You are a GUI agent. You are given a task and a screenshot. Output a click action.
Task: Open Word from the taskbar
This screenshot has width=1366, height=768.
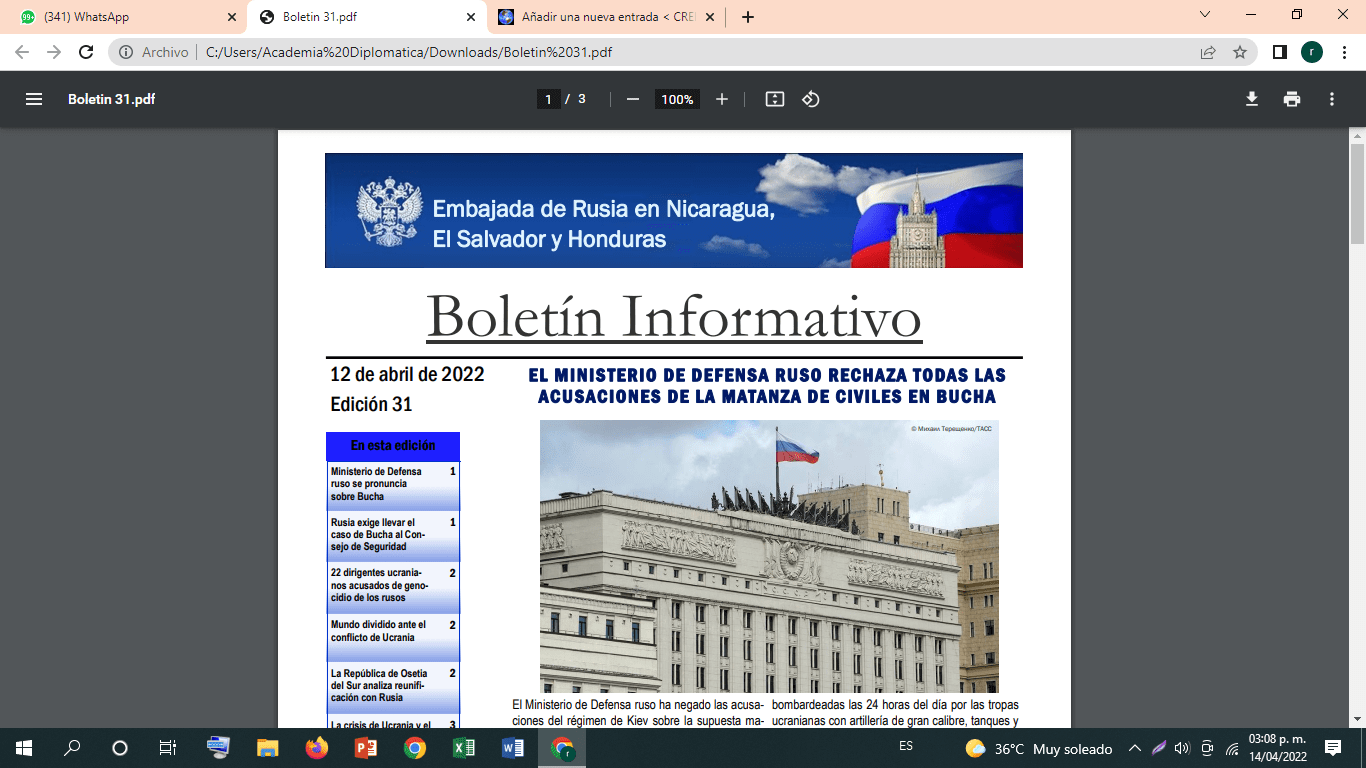513,748
